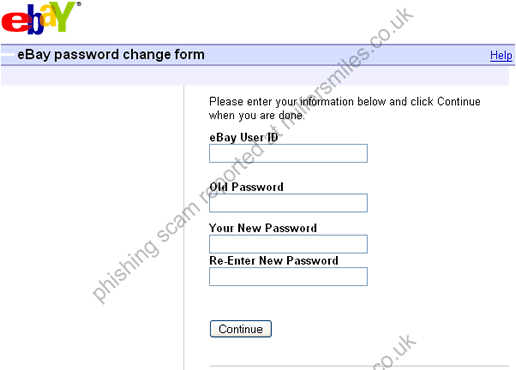Click the Re-Enter New Password label
516x370 pixels.
point(274,260)
